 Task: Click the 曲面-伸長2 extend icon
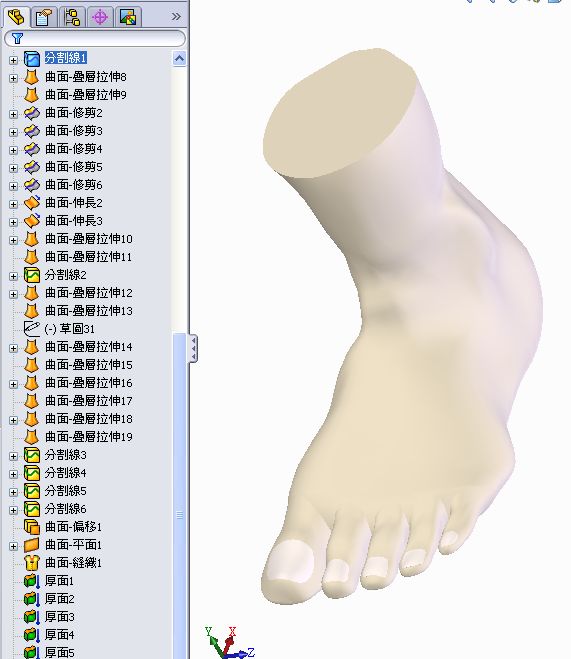coord(32,203)
